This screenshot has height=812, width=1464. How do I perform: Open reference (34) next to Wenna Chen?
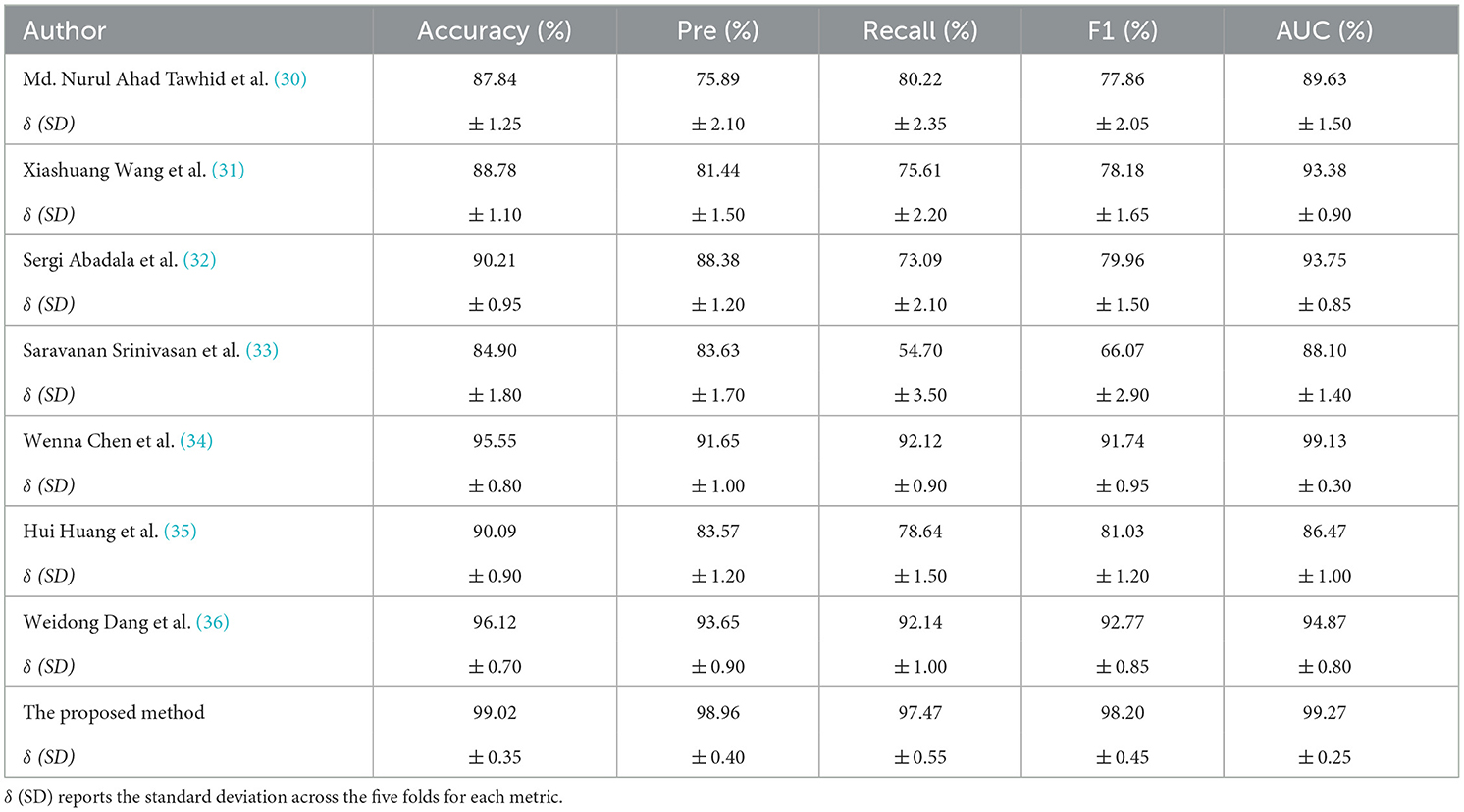coord(196,441)
